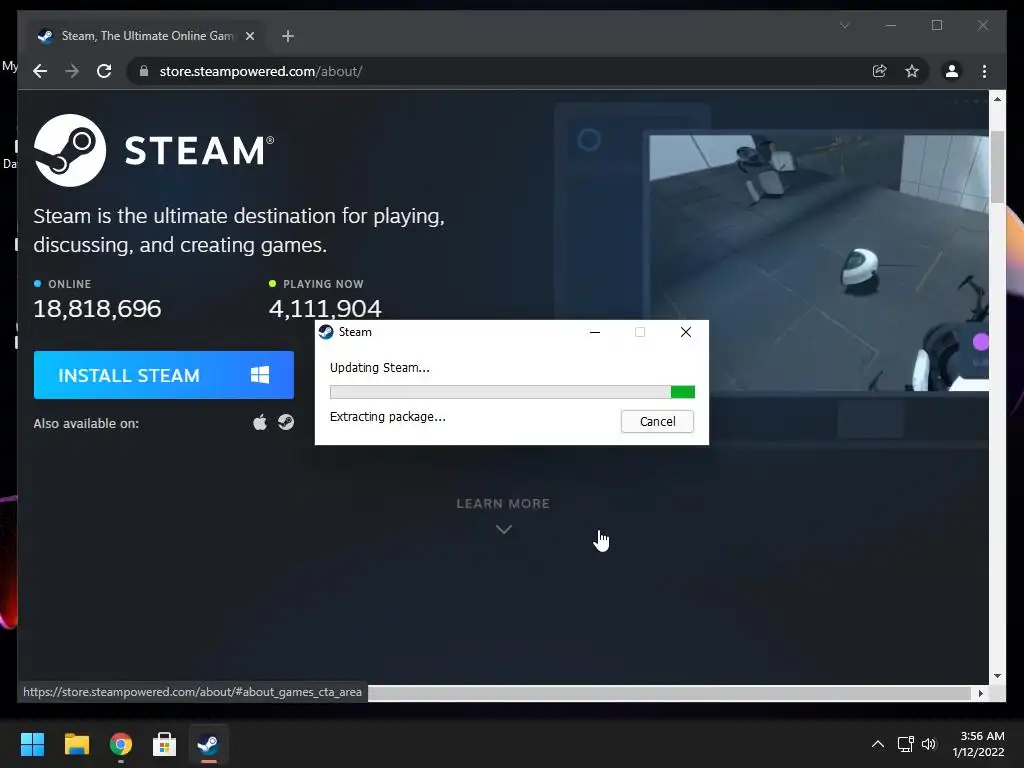Click the PLAYING NOW count 4,111,904
The image size is (1024, 768).
click(x=325, y=308)
